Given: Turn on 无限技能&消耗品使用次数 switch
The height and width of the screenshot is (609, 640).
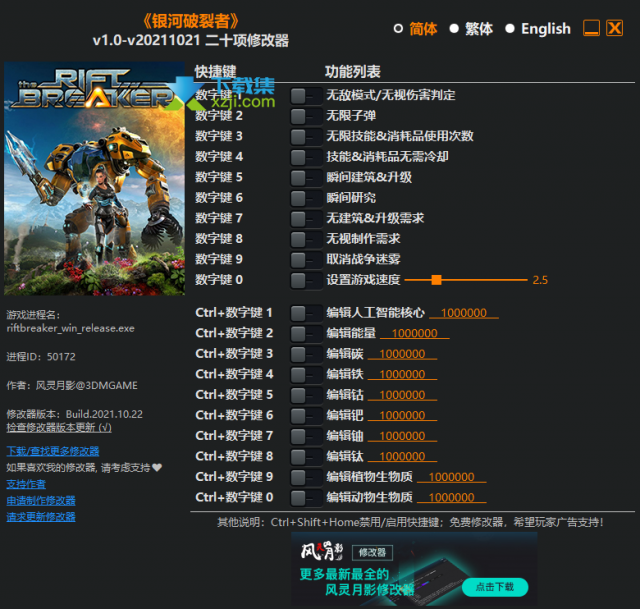Looking at the screenshot, I should (306, 137).
